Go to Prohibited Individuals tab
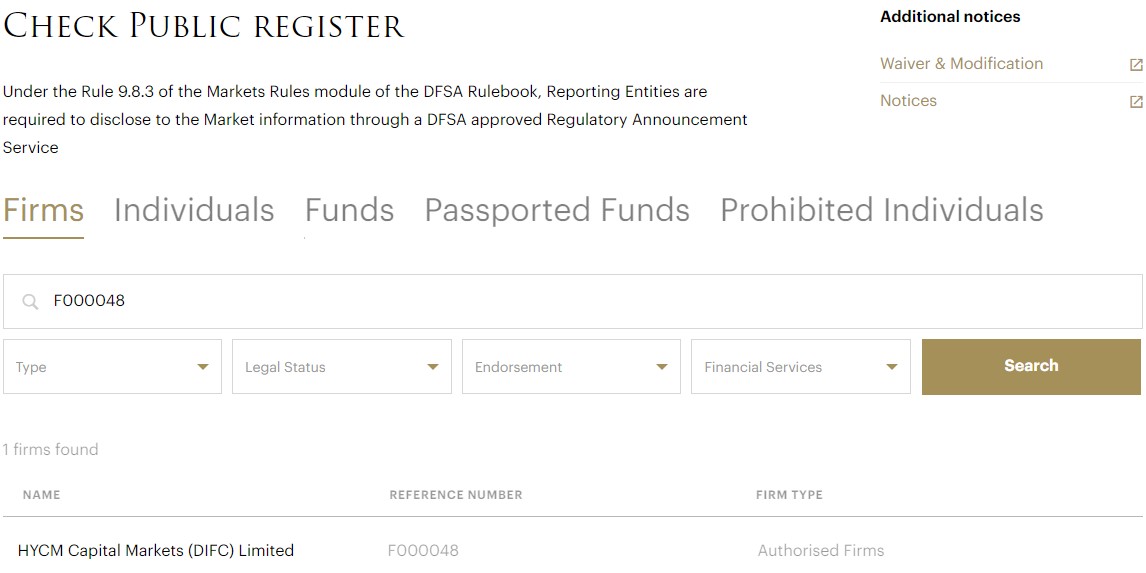 coord(881,210)
